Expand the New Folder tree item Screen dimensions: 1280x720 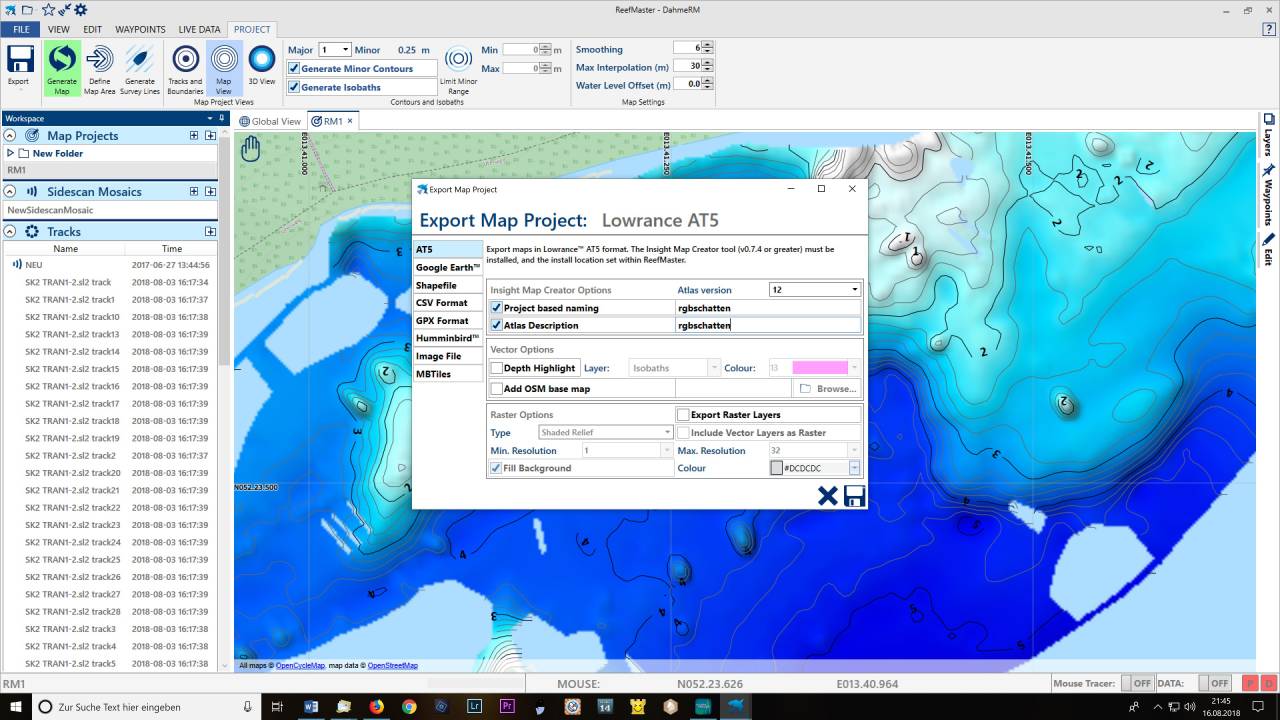click(x=10, y=154)
